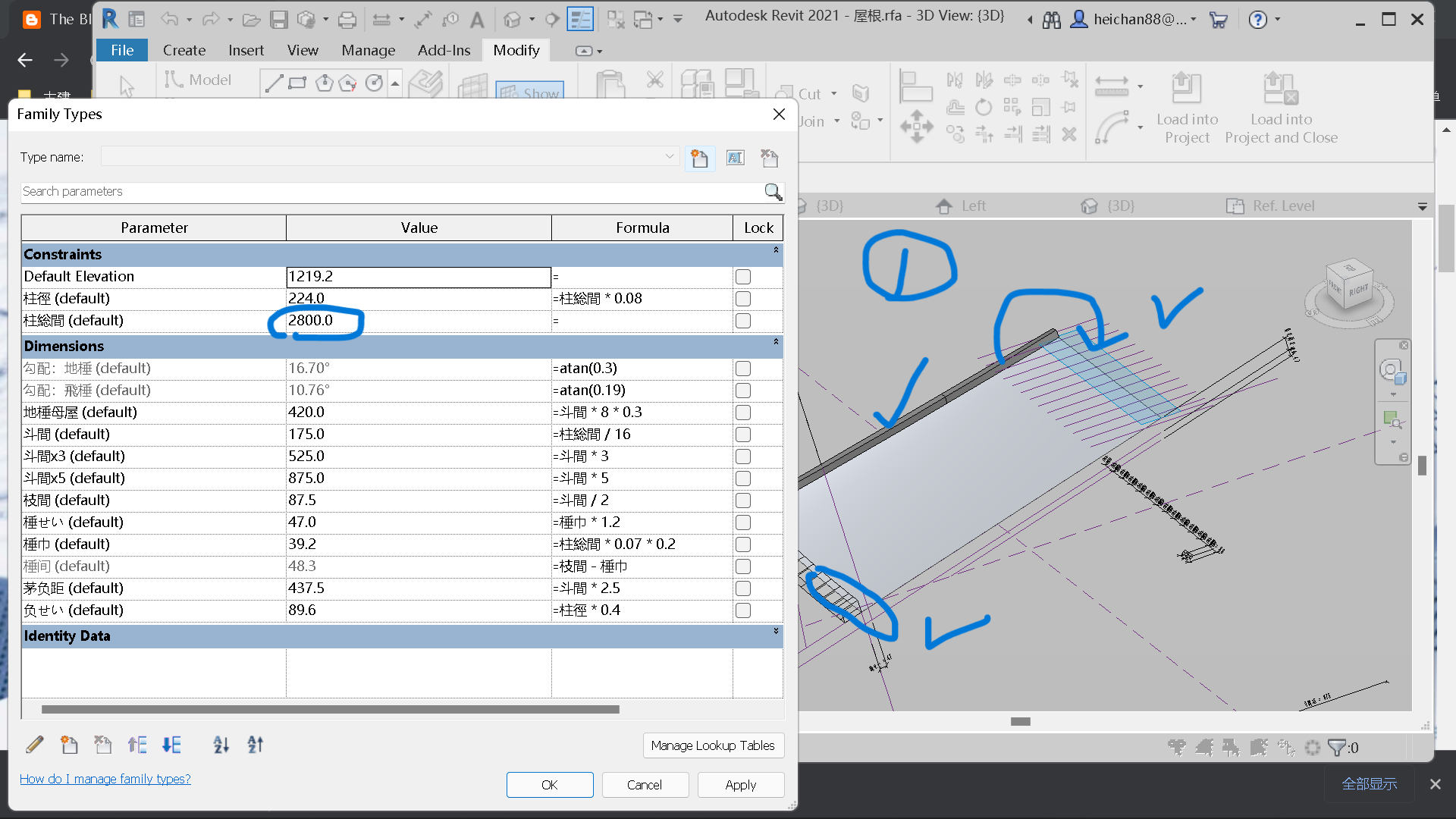Click Load into Project and Close
1456x819 pixels.
pos(1280,106)
